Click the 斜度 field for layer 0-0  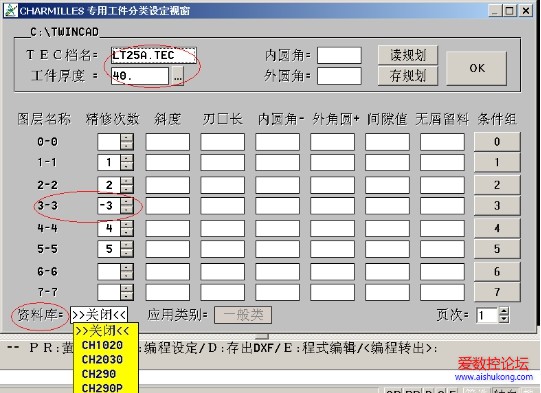[x=168, y=141]
